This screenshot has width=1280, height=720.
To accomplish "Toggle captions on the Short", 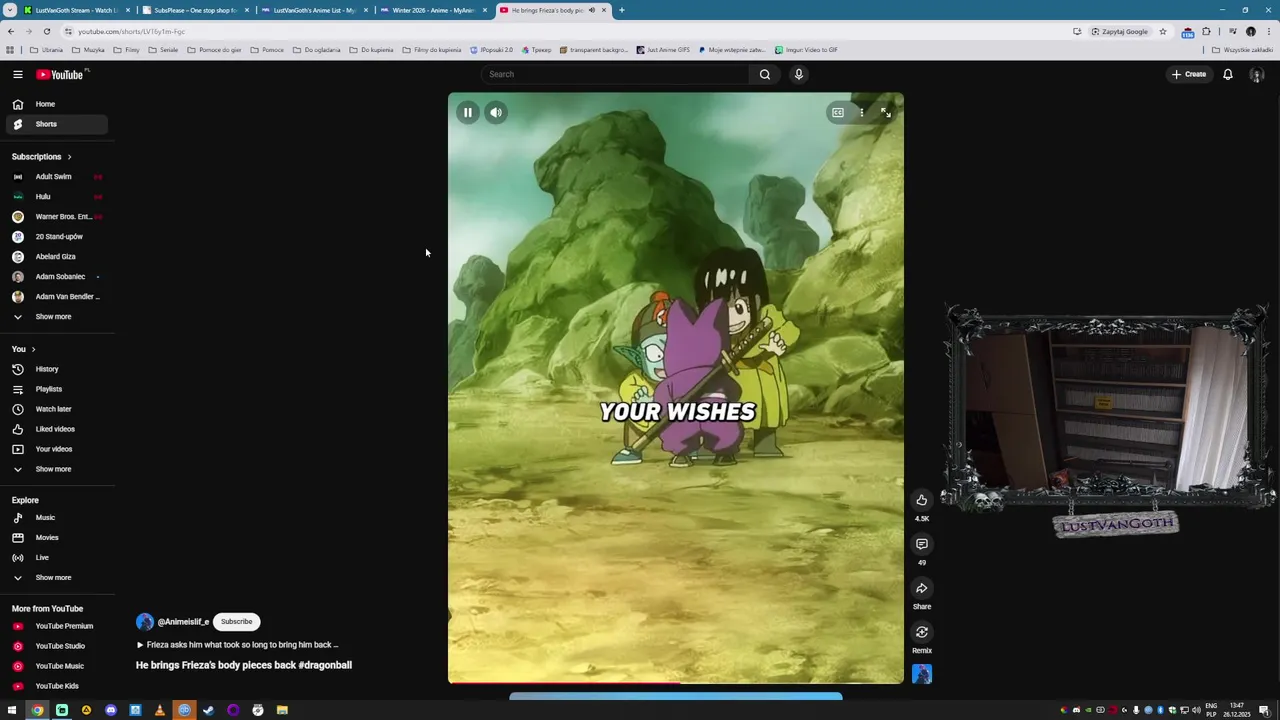I will point(838,113).
